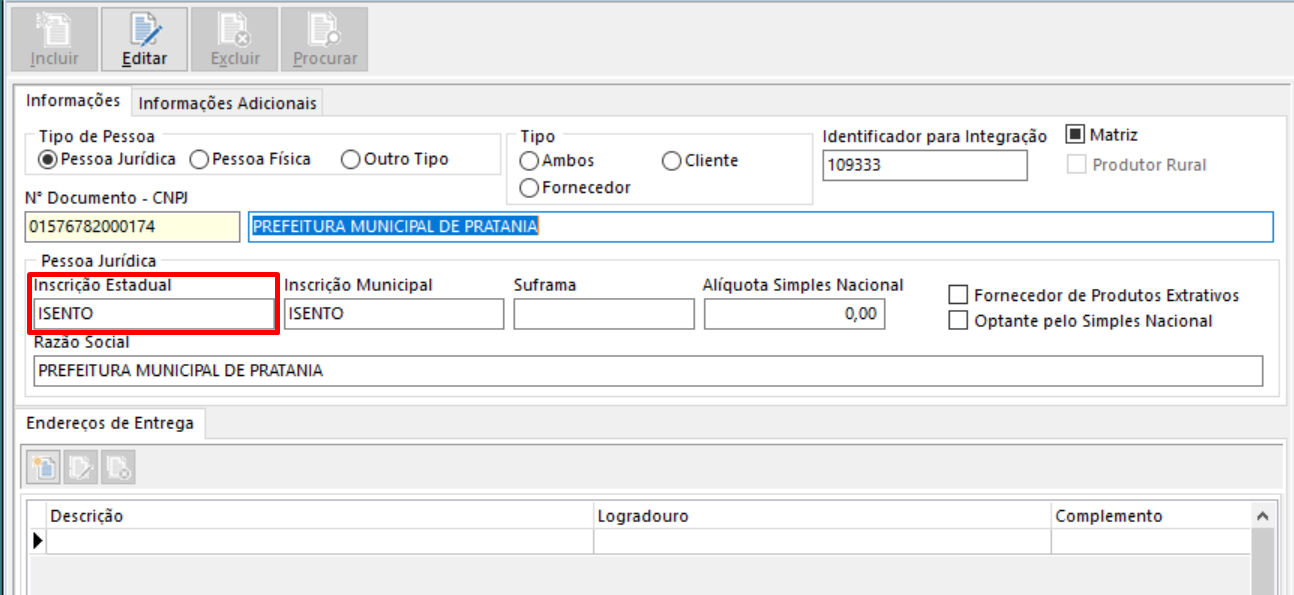Click the Editar toolbar button
Image resolution: width=1294 pixels, height=595 pixels.
point(145,39)
